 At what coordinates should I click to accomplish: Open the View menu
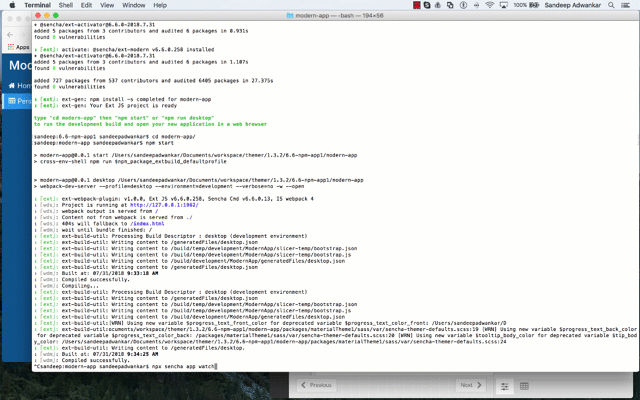[x=107, y=5]
